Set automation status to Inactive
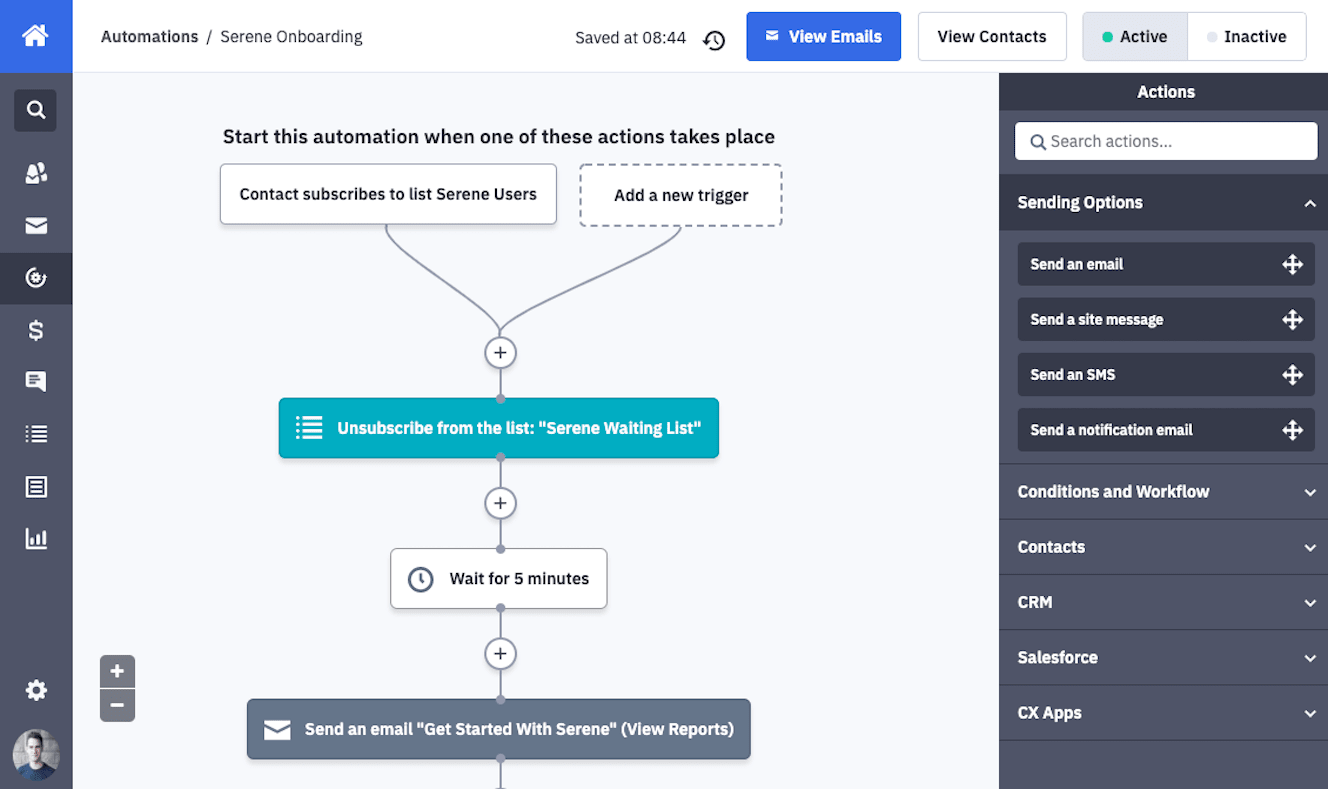The height and width of the screenshot is (789, 1328). [x=1246, y=37]
